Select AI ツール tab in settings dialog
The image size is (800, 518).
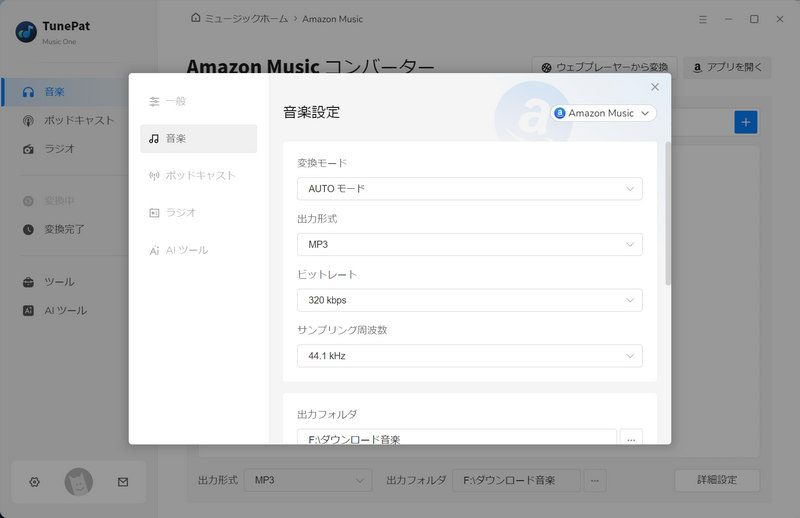point(198,250)
